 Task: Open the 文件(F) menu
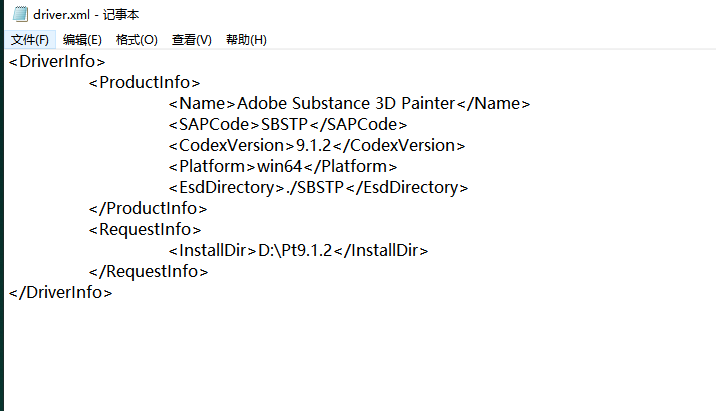[x=30, y=40]
